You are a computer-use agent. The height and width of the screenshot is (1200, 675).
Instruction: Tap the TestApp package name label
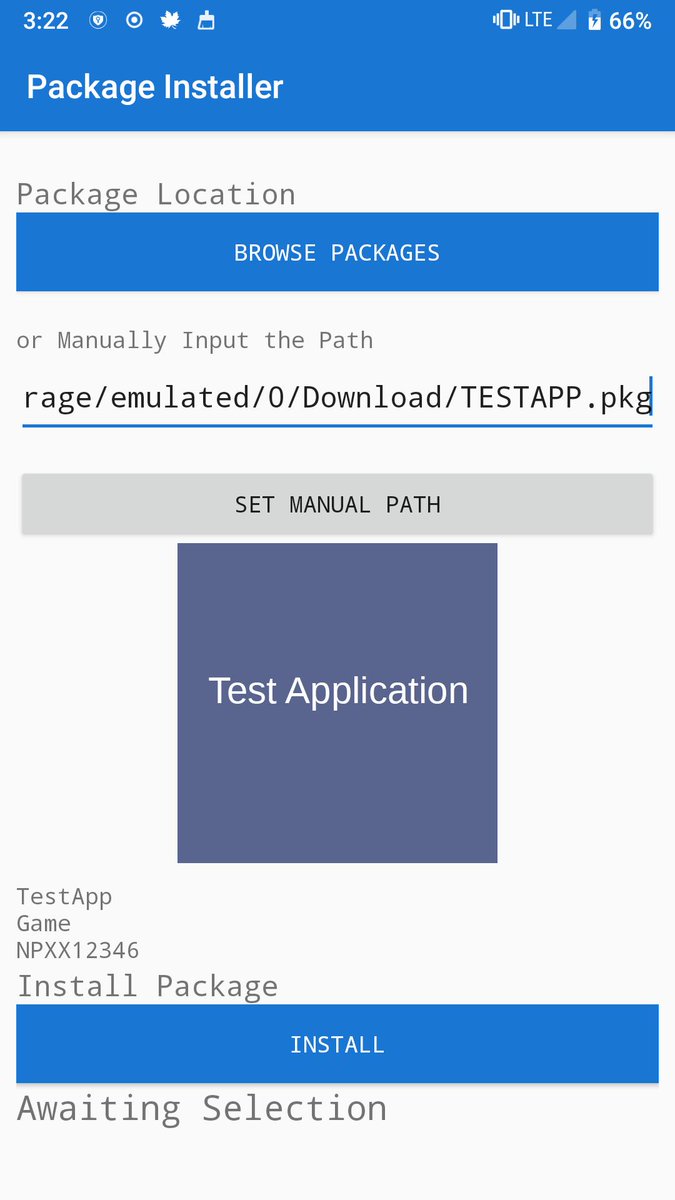click(64, 897)
